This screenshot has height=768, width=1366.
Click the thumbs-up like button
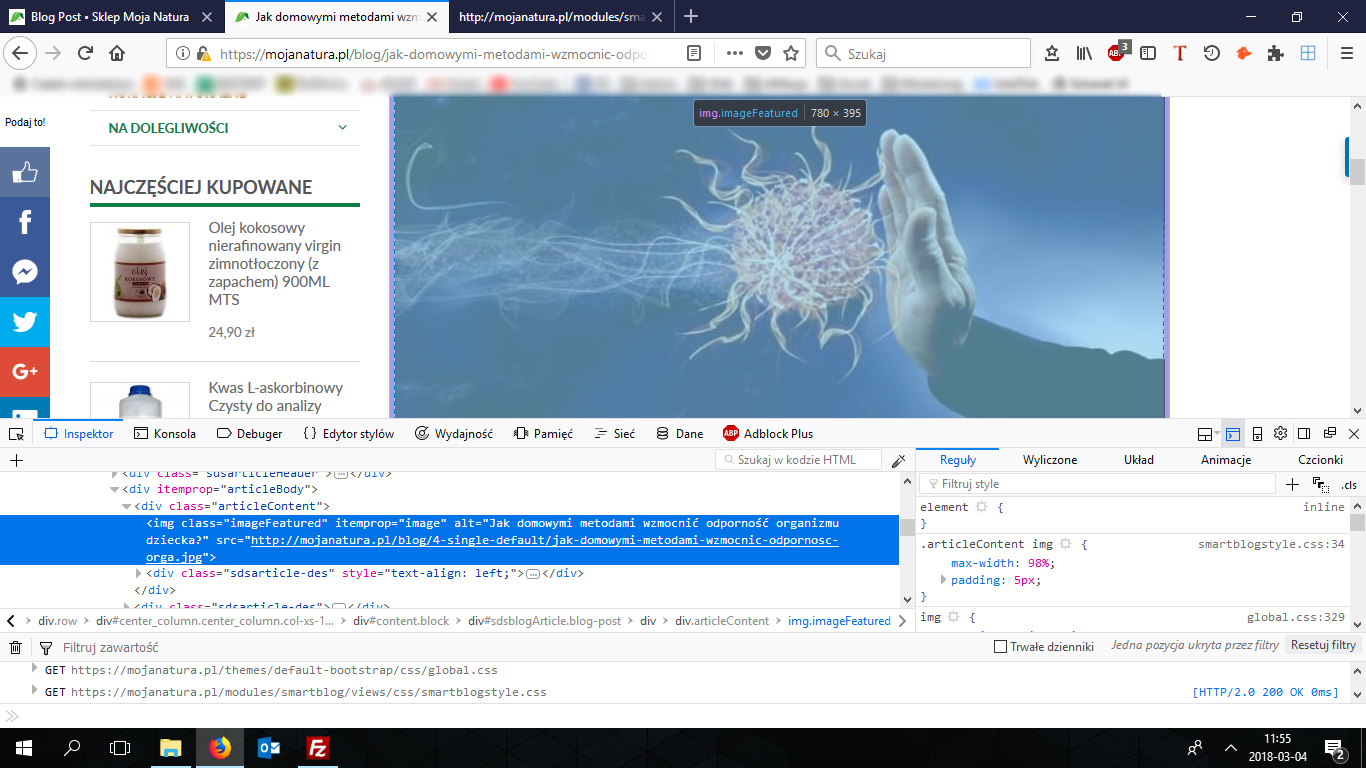click(x=25, y=173)
